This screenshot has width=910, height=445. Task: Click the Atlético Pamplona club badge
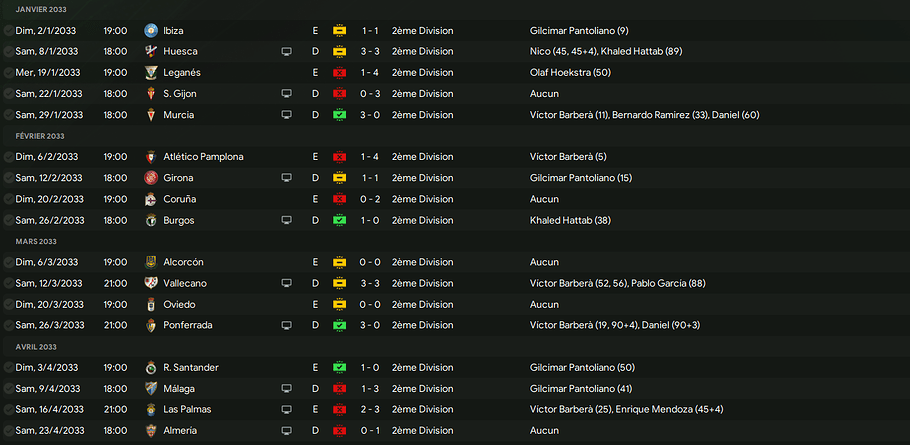[x=151, y=157]
